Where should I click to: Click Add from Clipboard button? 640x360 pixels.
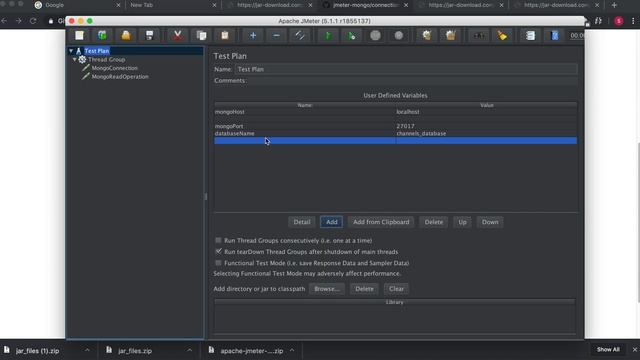(381, 222)
